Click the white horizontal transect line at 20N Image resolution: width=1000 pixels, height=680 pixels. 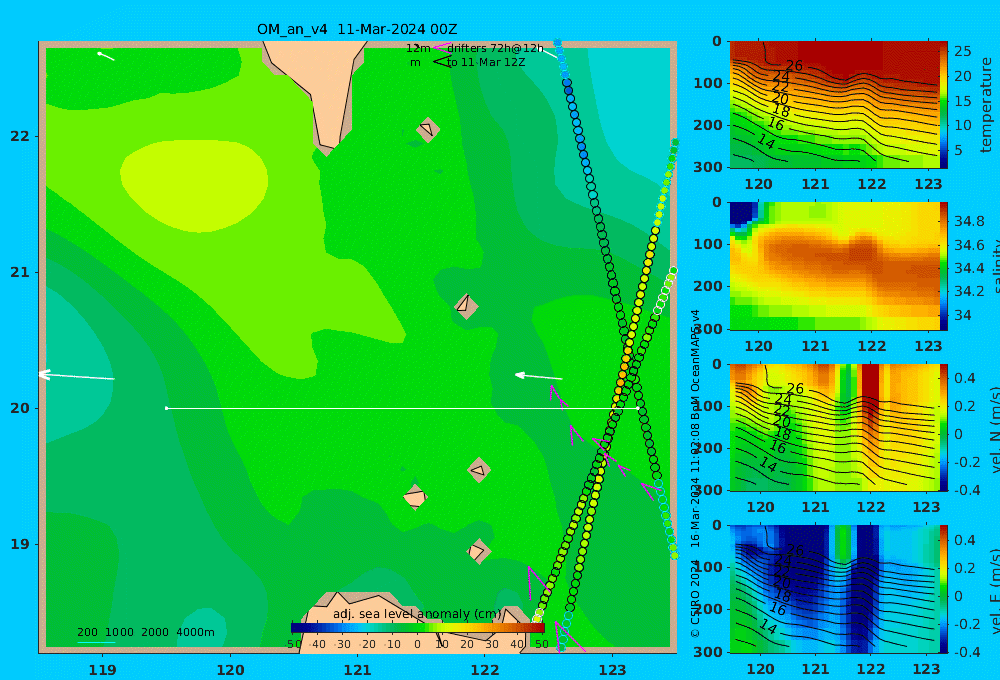pos(402,408)
